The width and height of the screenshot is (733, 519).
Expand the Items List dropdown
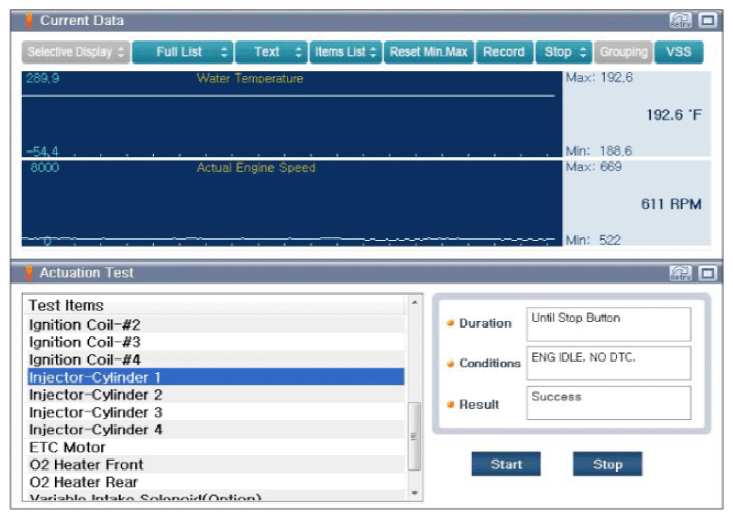point(345,52)
